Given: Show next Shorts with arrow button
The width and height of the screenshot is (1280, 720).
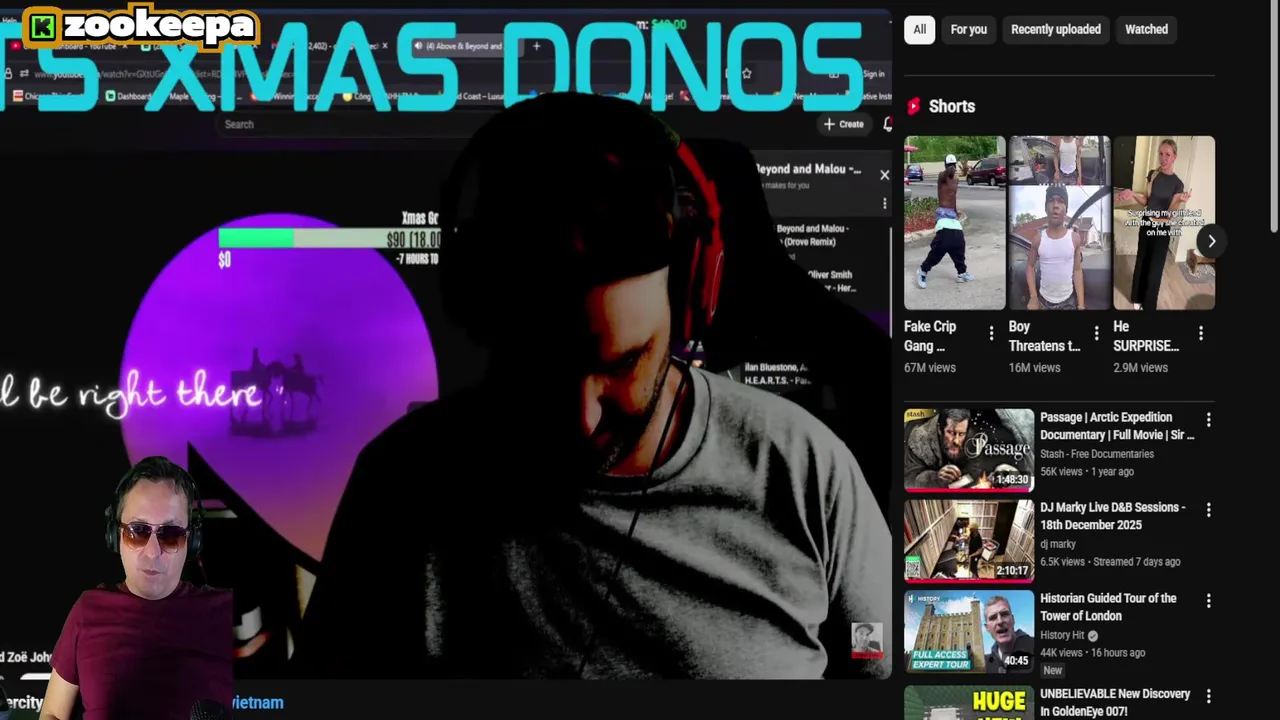Looking at the screenshot, I should [1211, 241].
